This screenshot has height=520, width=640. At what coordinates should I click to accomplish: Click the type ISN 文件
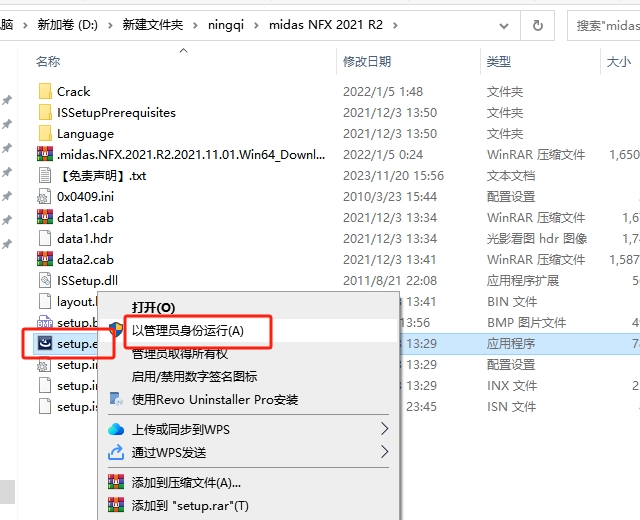(511, 407)
